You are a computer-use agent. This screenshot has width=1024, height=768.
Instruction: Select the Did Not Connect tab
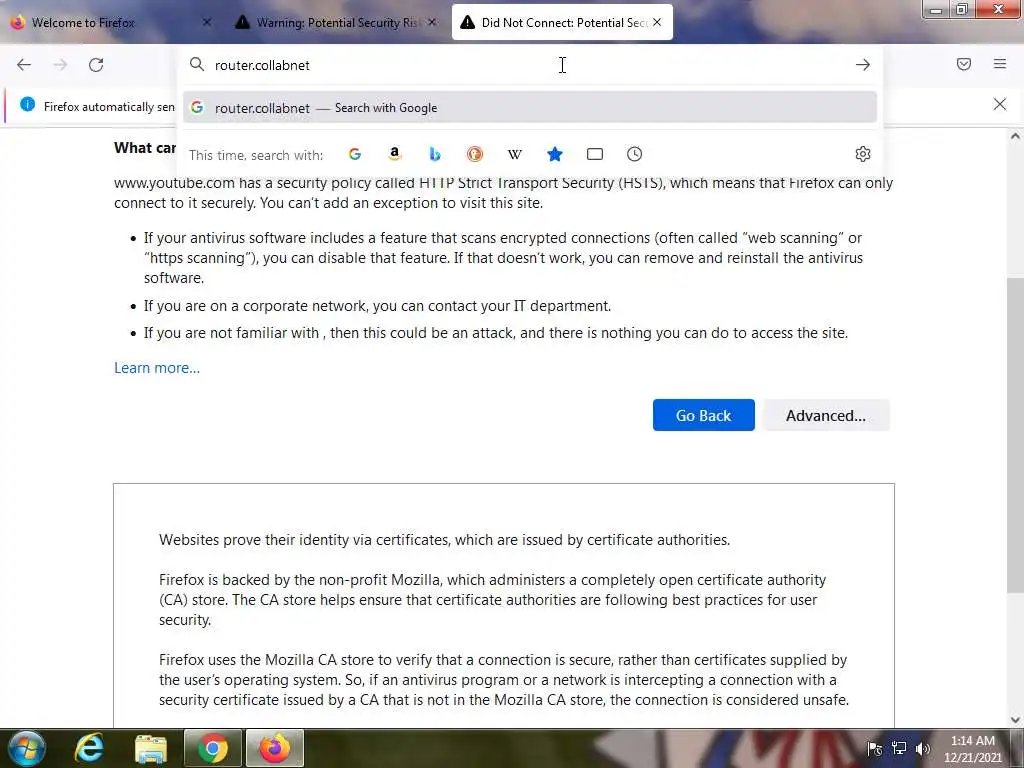click(x=562, y=22)
